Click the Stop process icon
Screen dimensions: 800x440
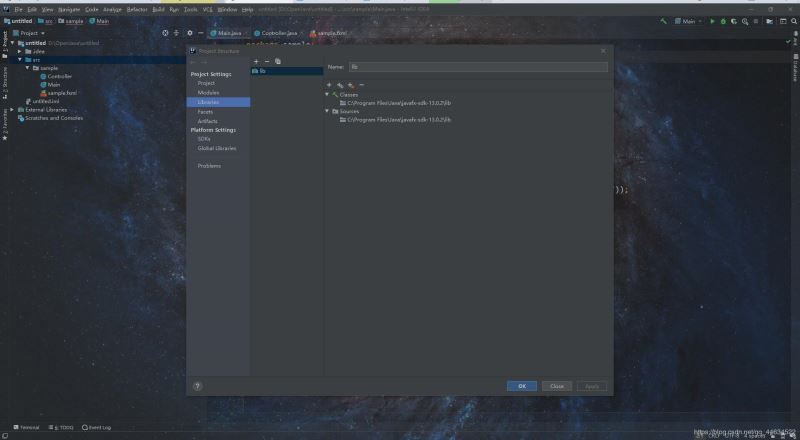click(756, 21)
